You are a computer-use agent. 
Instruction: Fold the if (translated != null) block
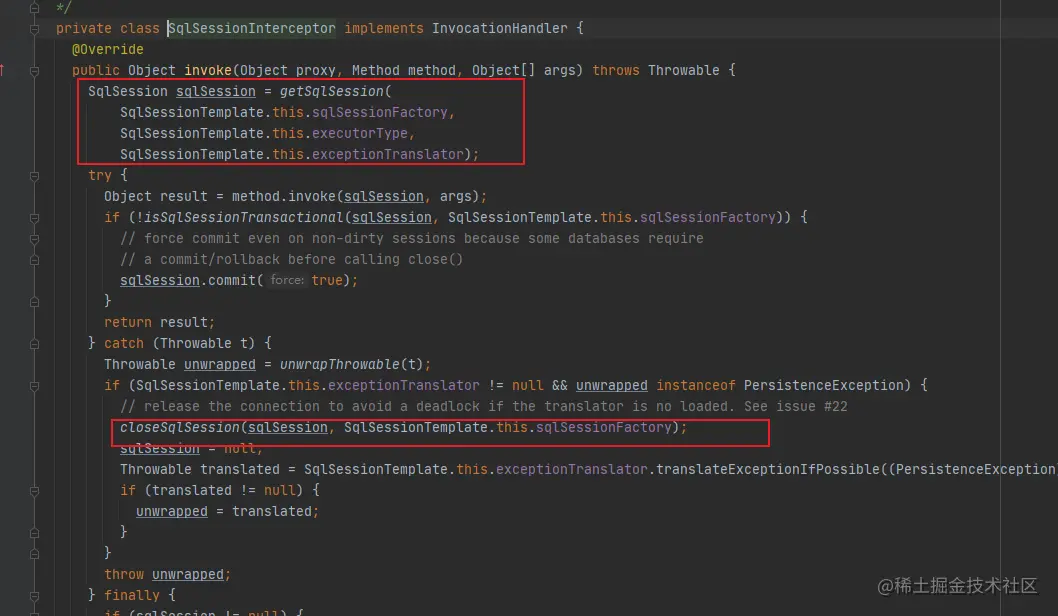(x=34, y=491)
